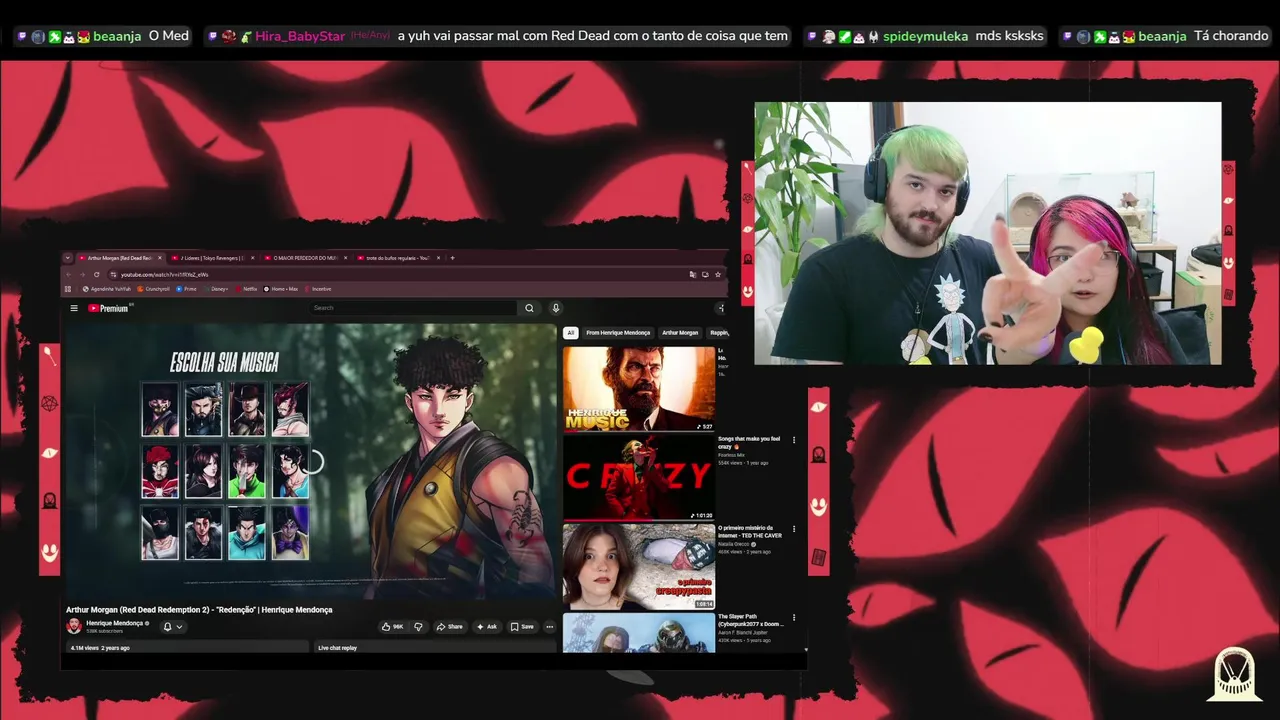This screenshot has height=720, width=1280.
Task: Expand the Live chat replay panel
Action: pyautogui.click(x=435, y=647)
